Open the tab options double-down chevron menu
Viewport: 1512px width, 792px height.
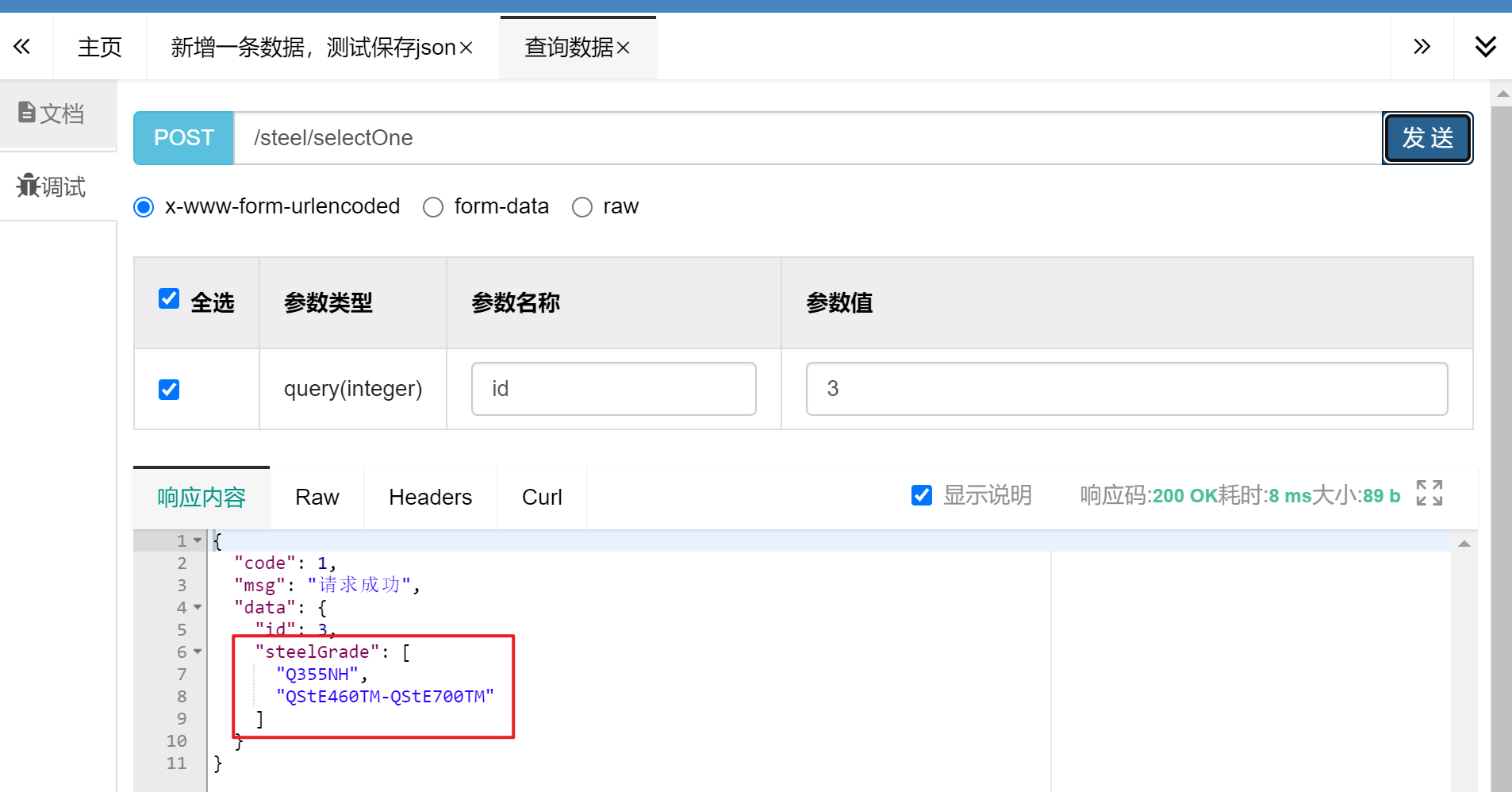point(1485,47)
